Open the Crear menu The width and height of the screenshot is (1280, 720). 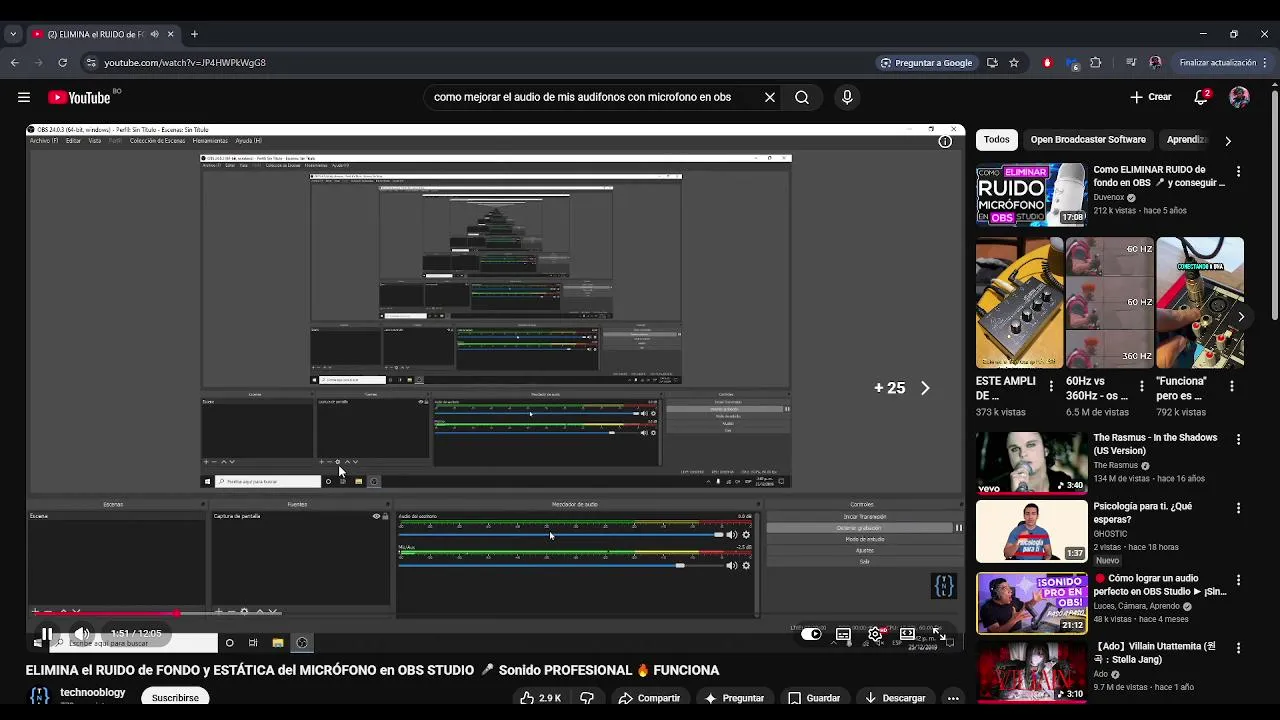pos(1150,97)
